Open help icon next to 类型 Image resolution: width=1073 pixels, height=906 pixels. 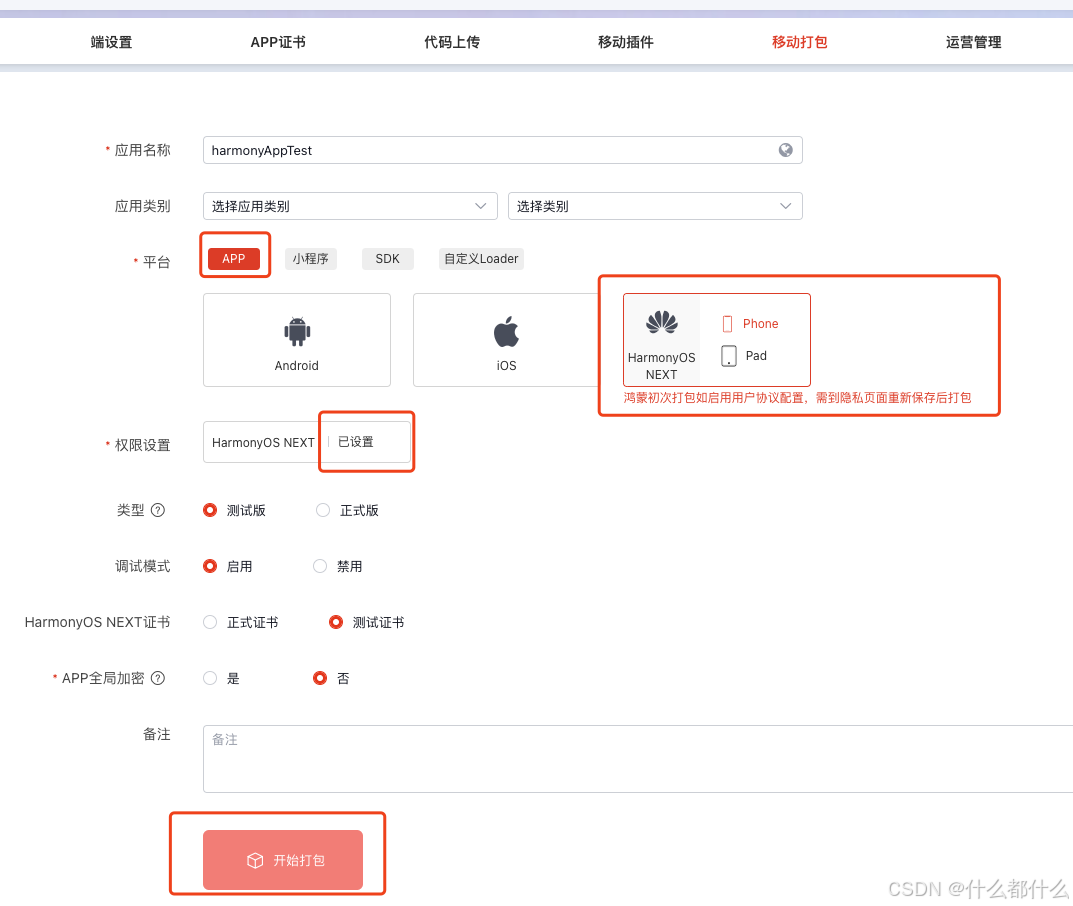[158, 510]
